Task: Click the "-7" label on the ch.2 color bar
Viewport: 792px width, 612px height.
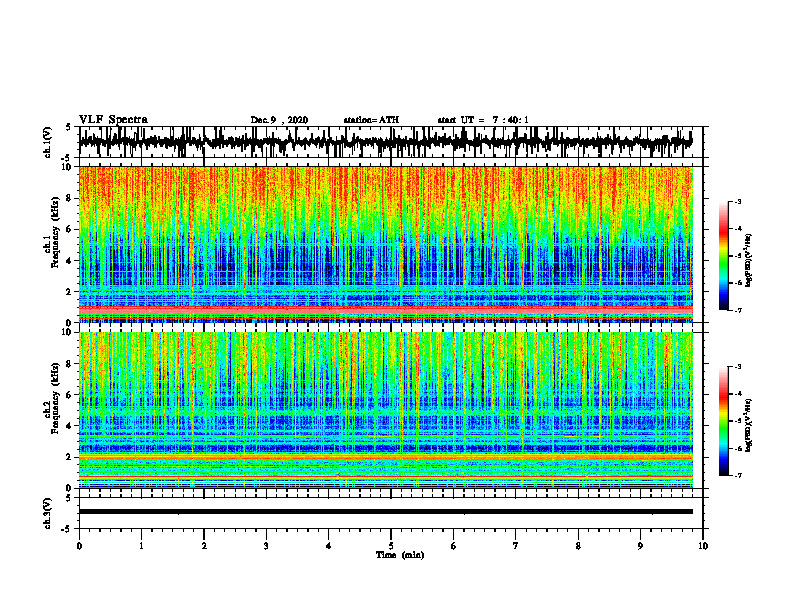Action: click(x=738, y=475)
